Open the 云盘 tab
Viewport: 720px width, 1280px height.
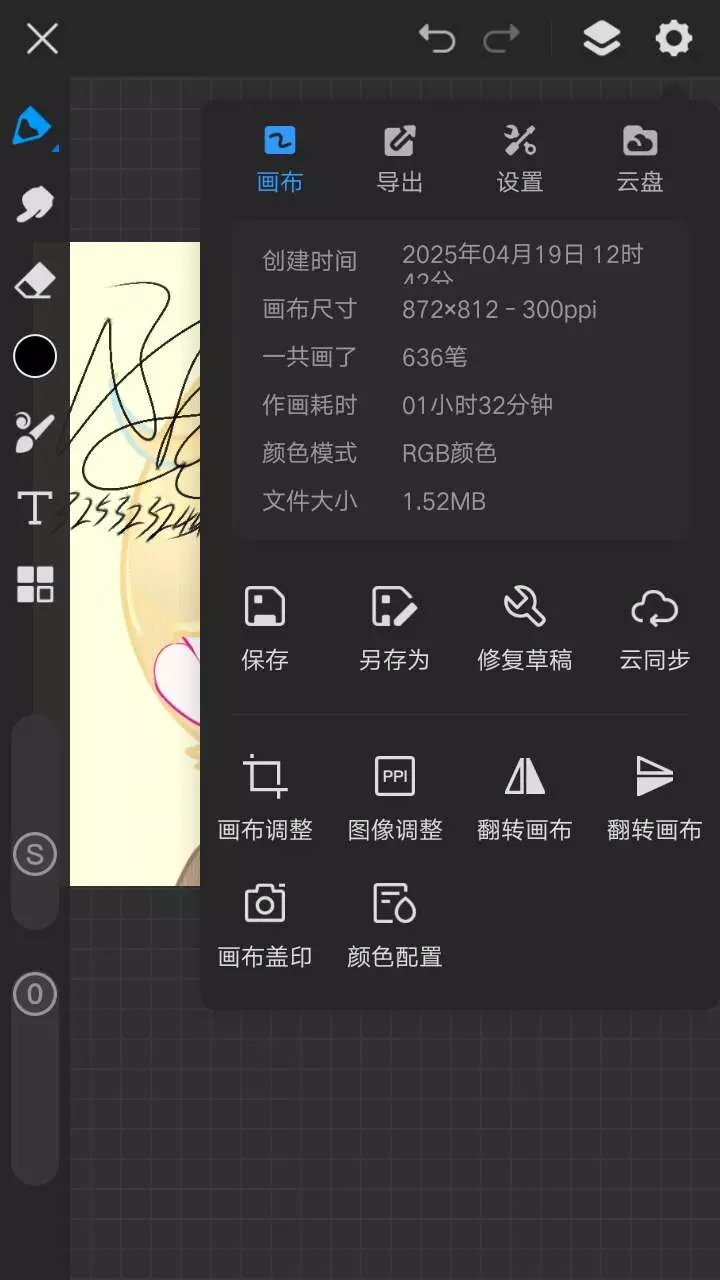coord(640,159)
